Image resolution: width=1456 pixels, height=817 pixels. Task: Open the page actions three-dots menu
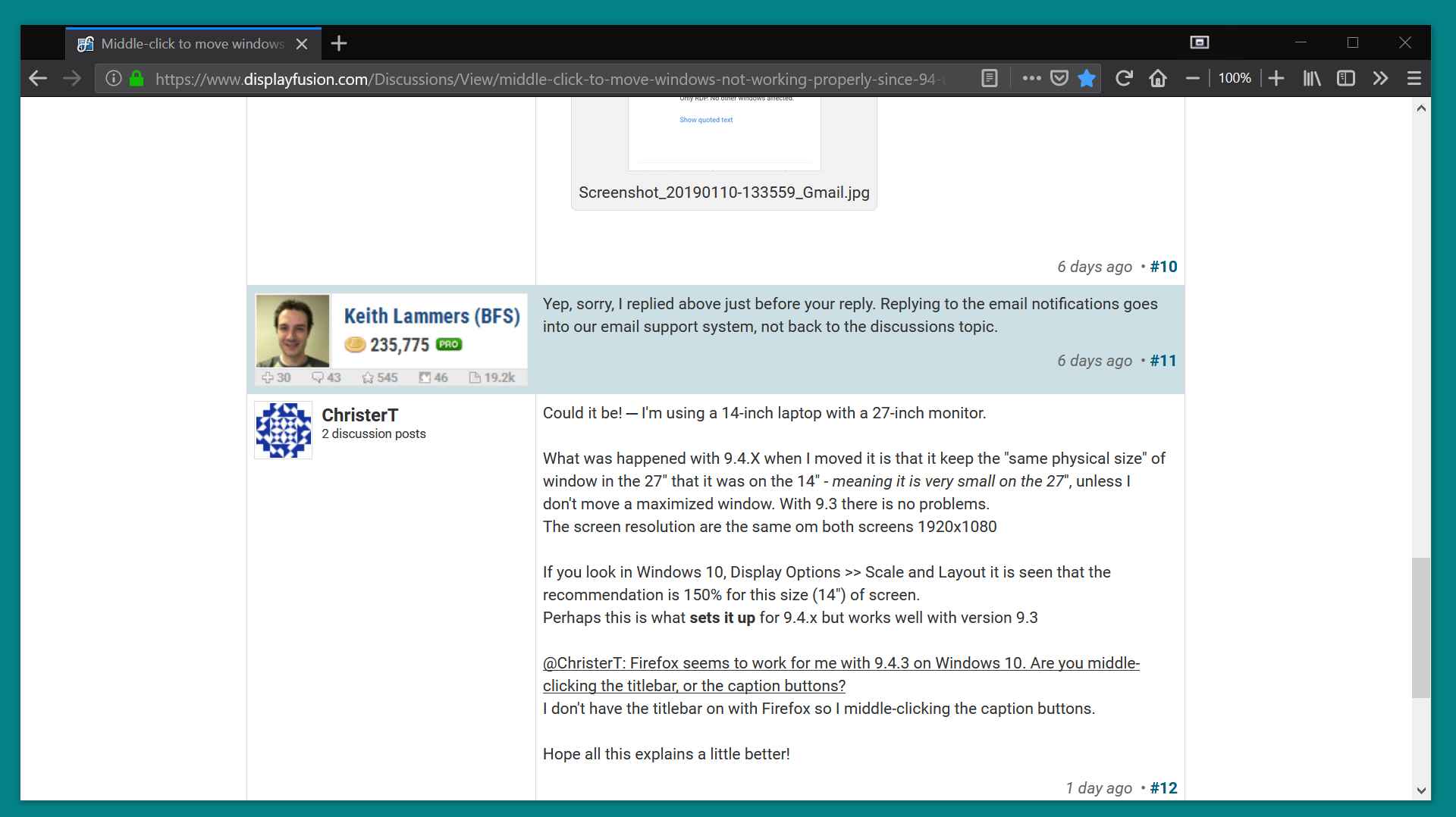point(1031,78)
